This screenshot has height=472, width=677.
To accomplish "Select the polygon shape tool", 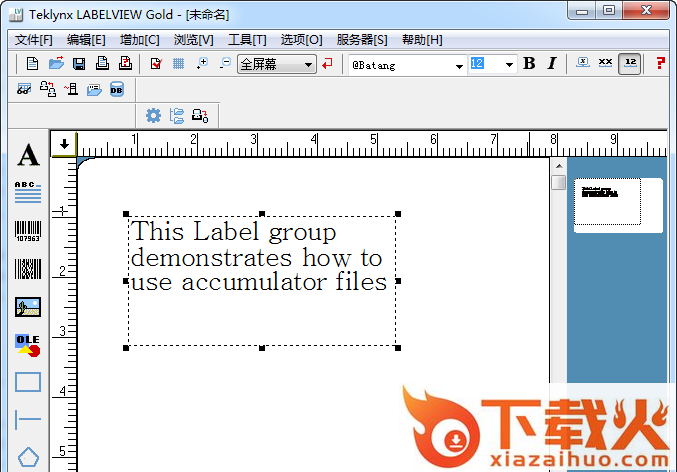I will tap(28, 457).
